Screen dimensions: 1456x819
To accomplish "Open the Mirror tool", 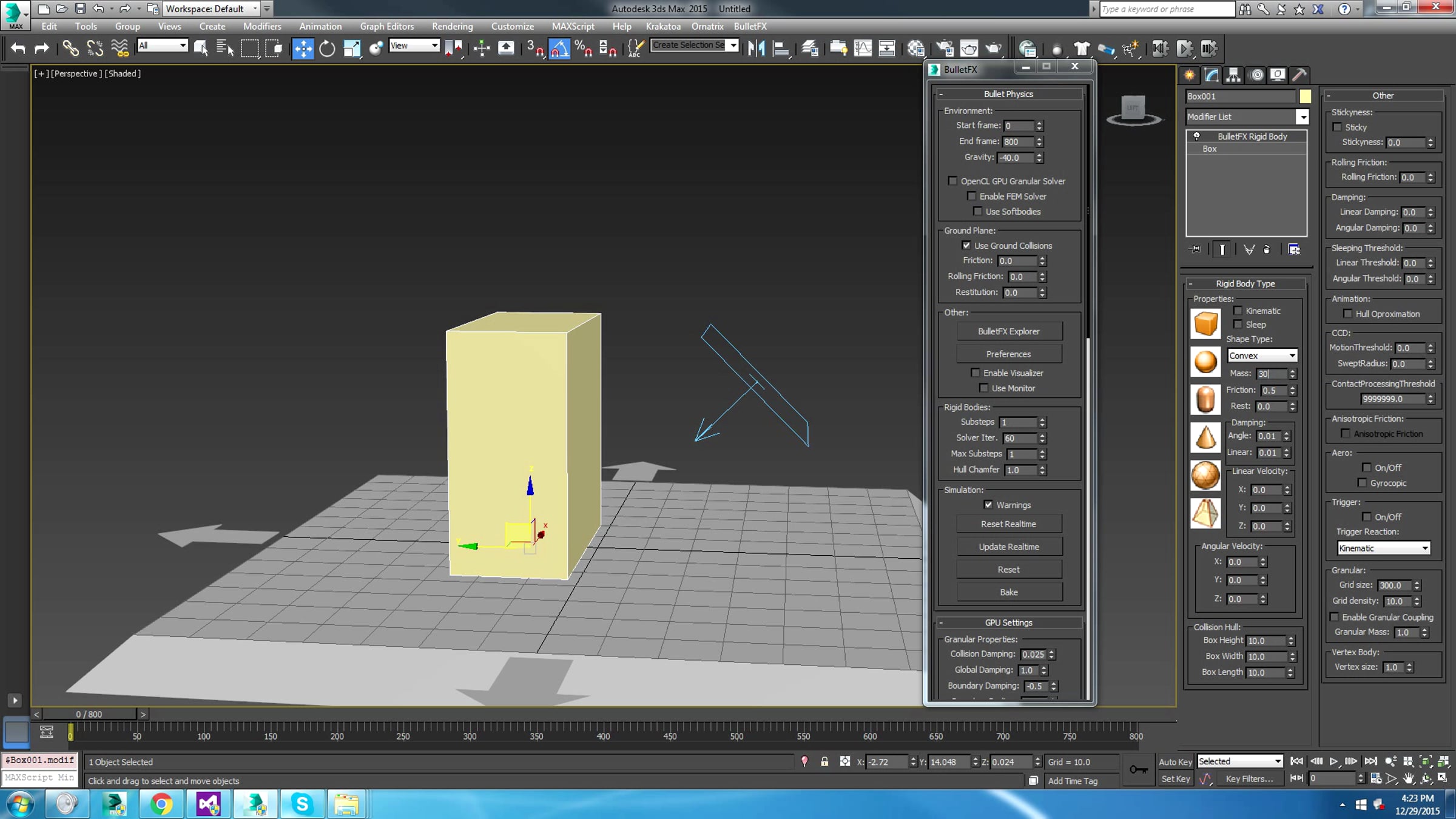I will pyautogui.click(x=756, y=48).
